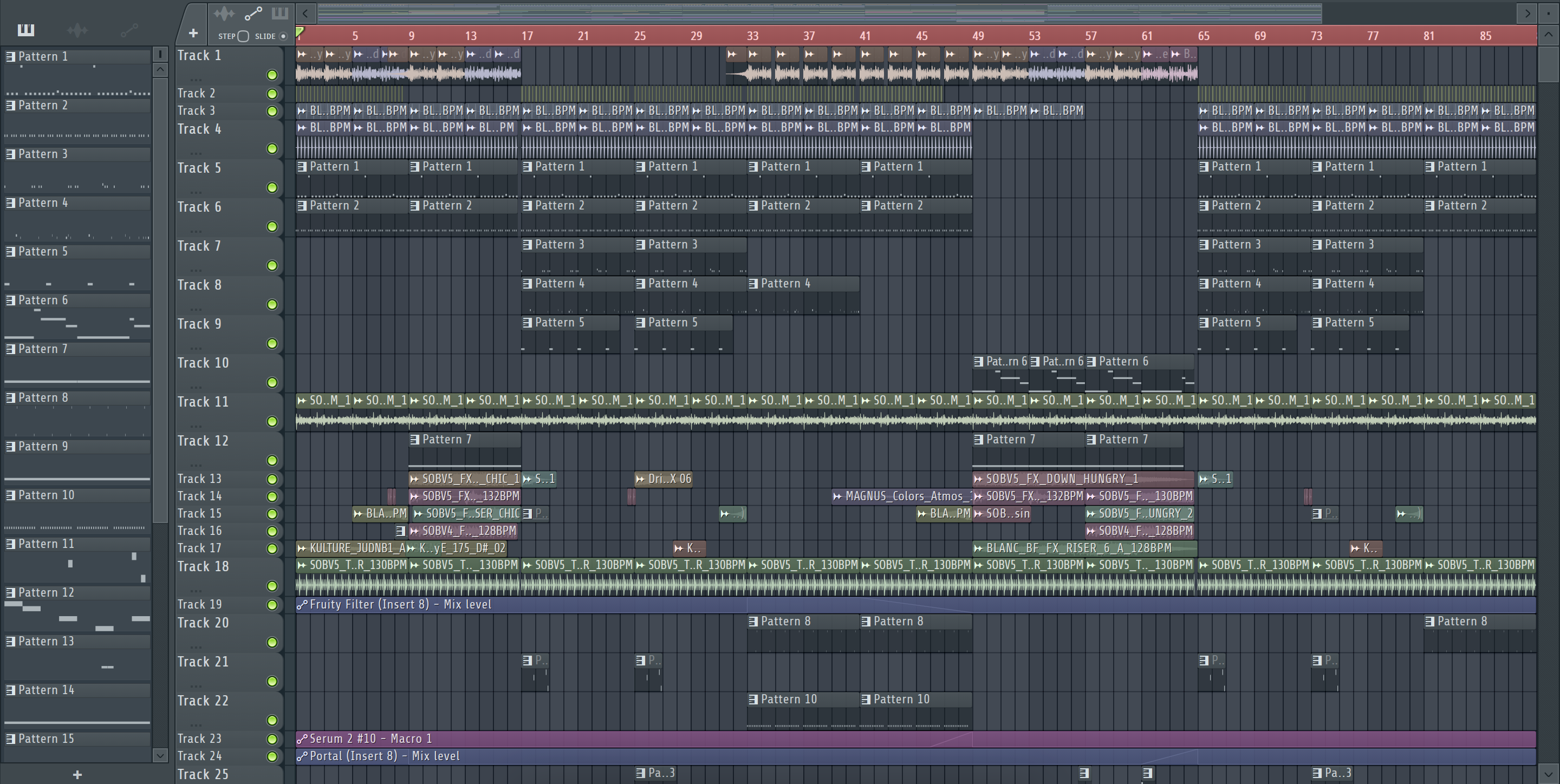Select the Track 25 header

[x=230, y=775]
